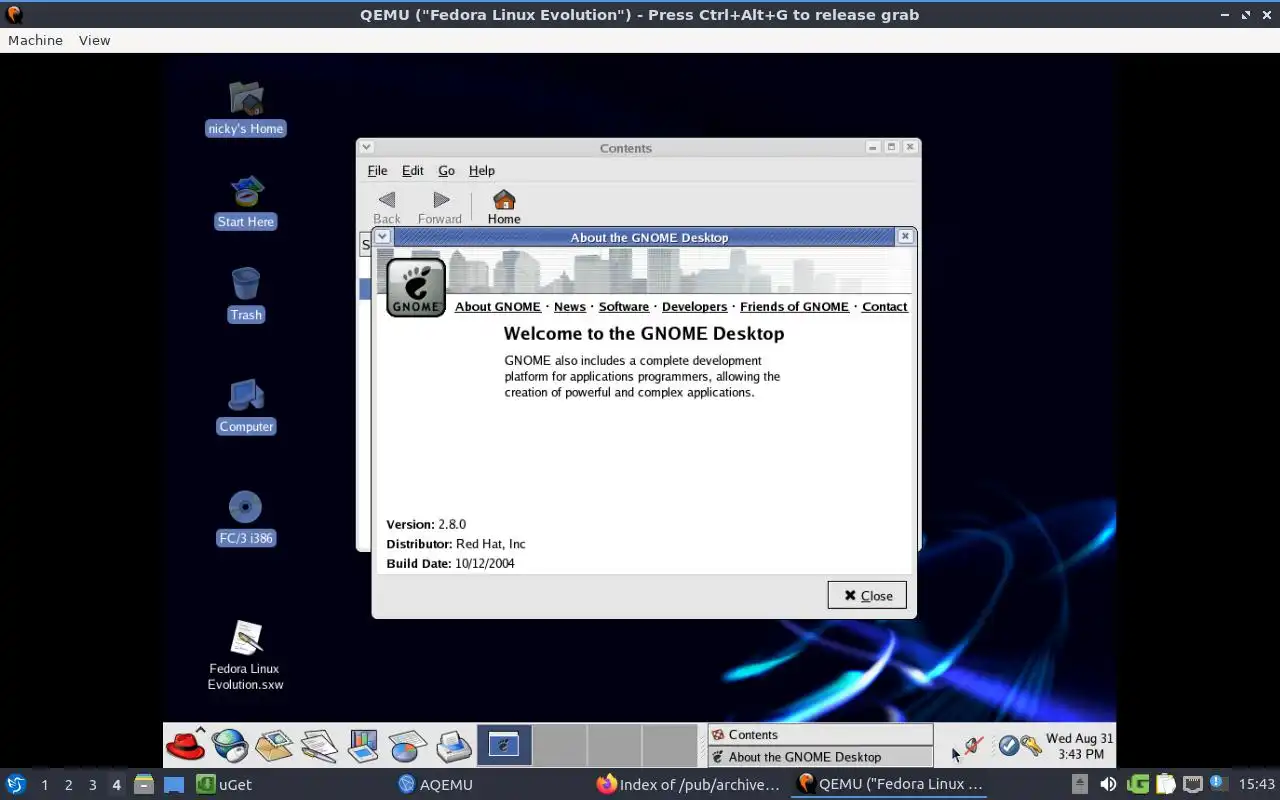Open the word processor launcher
The width and height of the screenshot is (1280, 800).
point(319,745)
